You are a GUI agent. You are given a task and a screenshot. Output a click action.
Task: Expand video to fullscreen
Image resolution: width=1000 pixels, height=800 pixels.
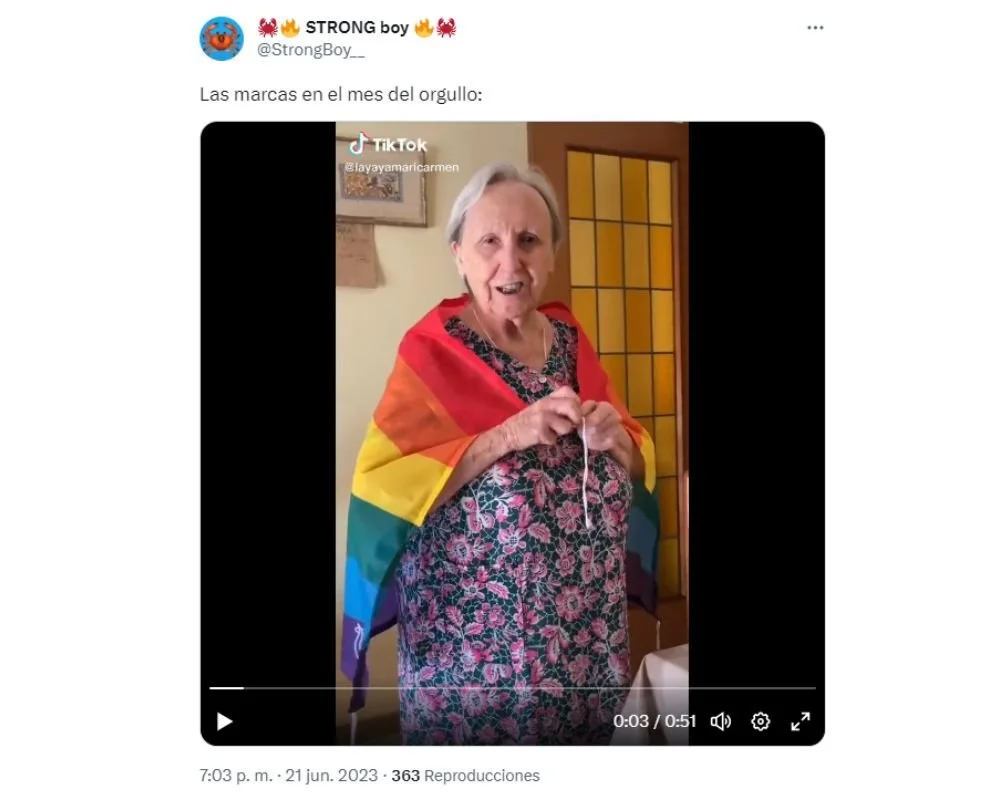point(800,722)
